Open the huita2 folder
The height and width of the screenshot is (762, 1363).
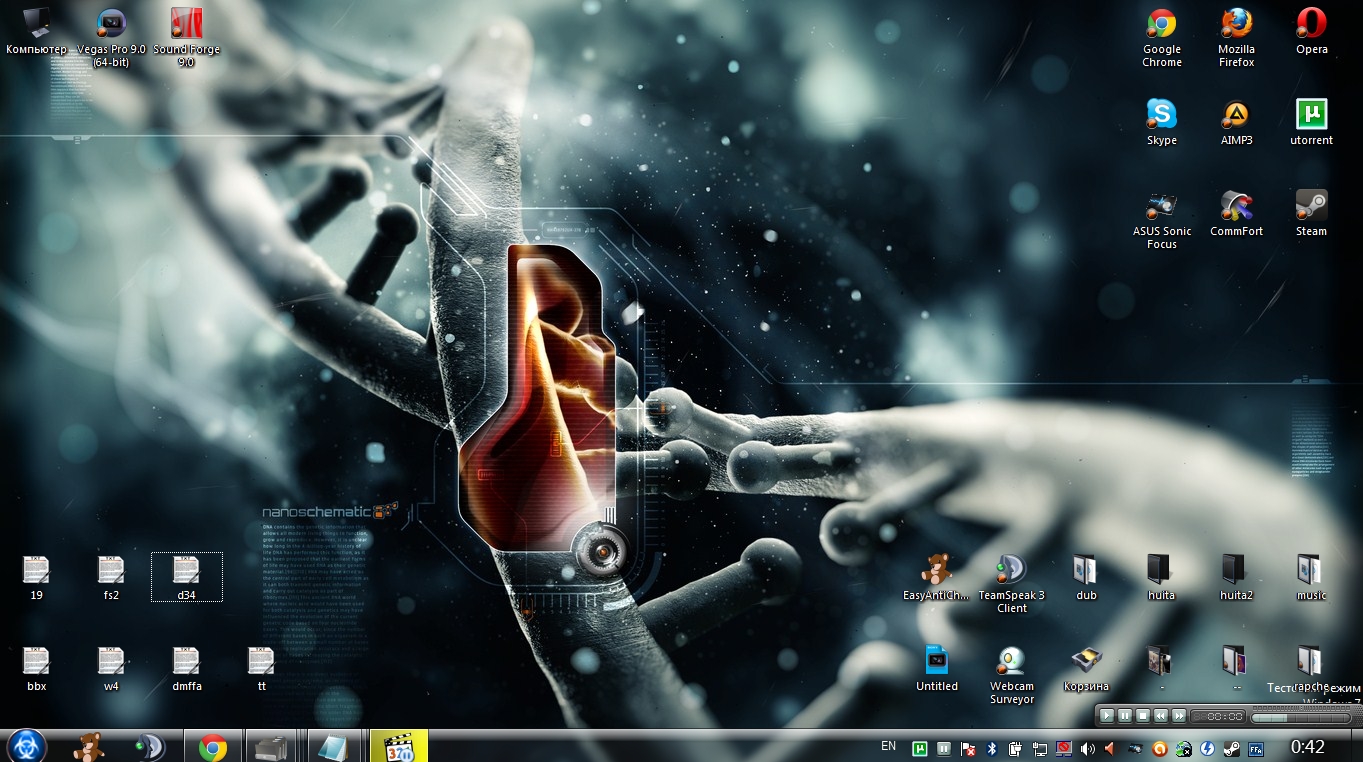click(x=1236, y=578)
